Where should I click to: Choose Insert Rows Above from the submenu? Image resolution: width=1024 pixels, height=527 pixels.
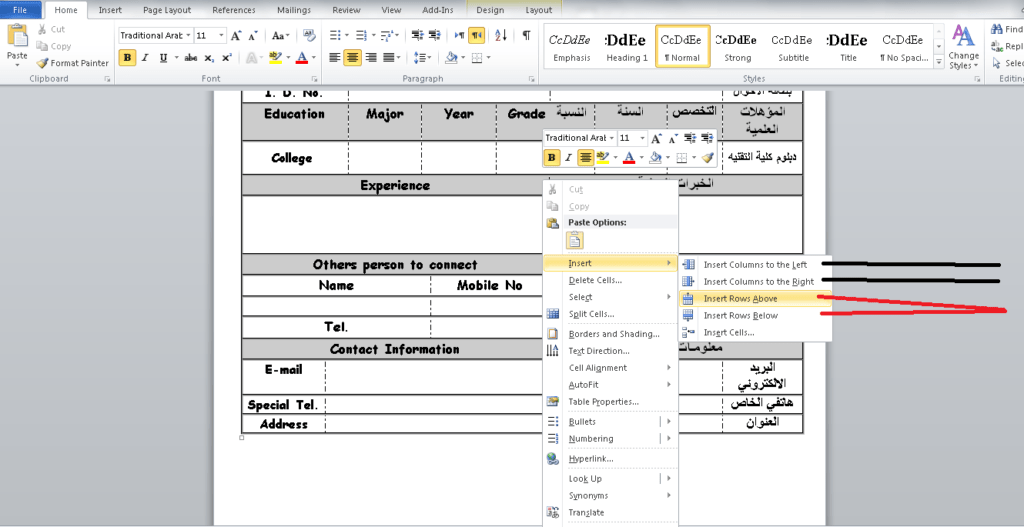(x=740, y=298)
